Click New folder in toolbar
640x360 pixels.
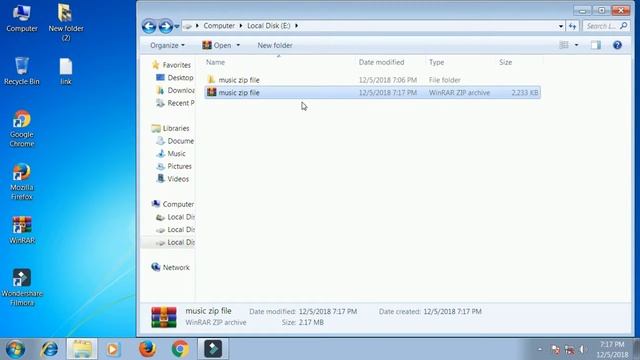click(x=275, y=45)
